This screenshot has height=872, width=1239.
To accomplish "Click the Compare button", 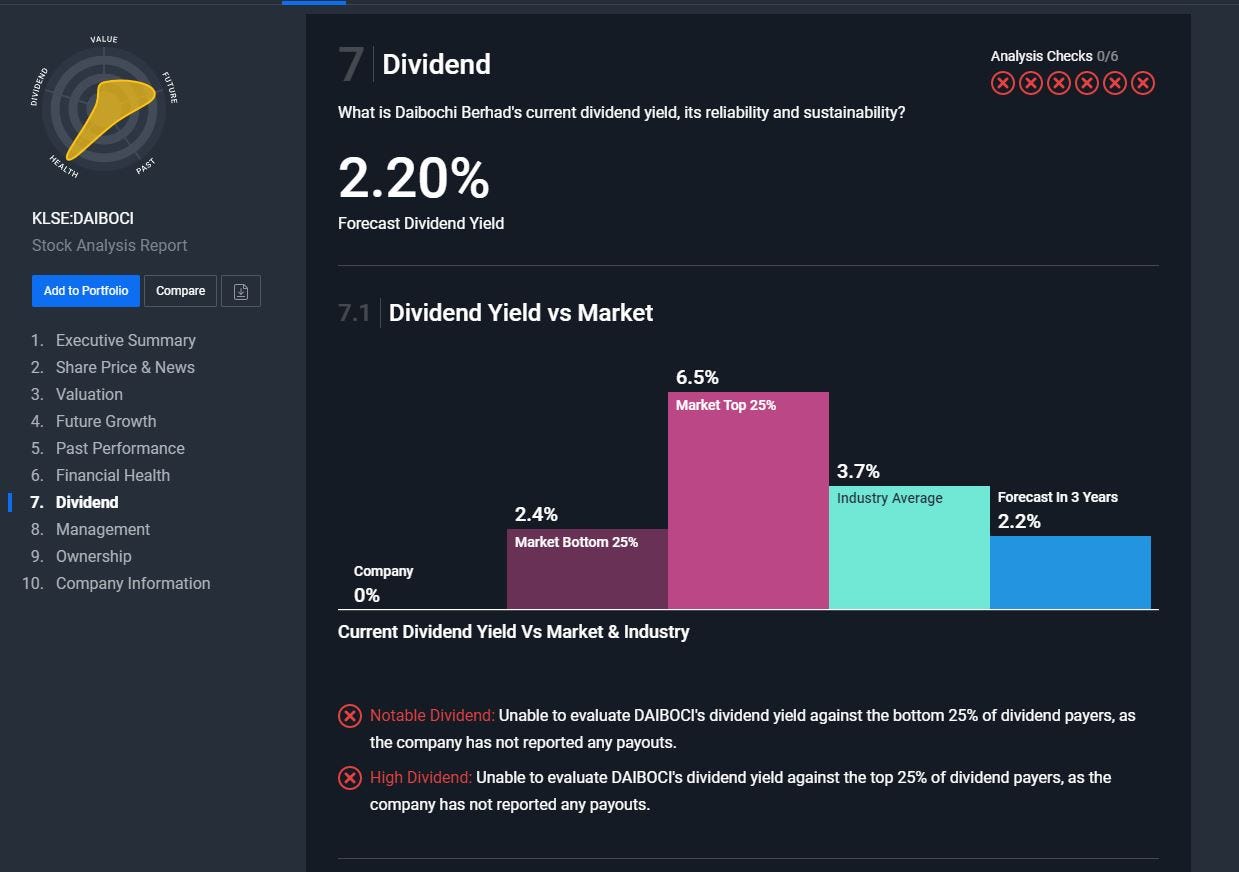I will tap(180, 291).
